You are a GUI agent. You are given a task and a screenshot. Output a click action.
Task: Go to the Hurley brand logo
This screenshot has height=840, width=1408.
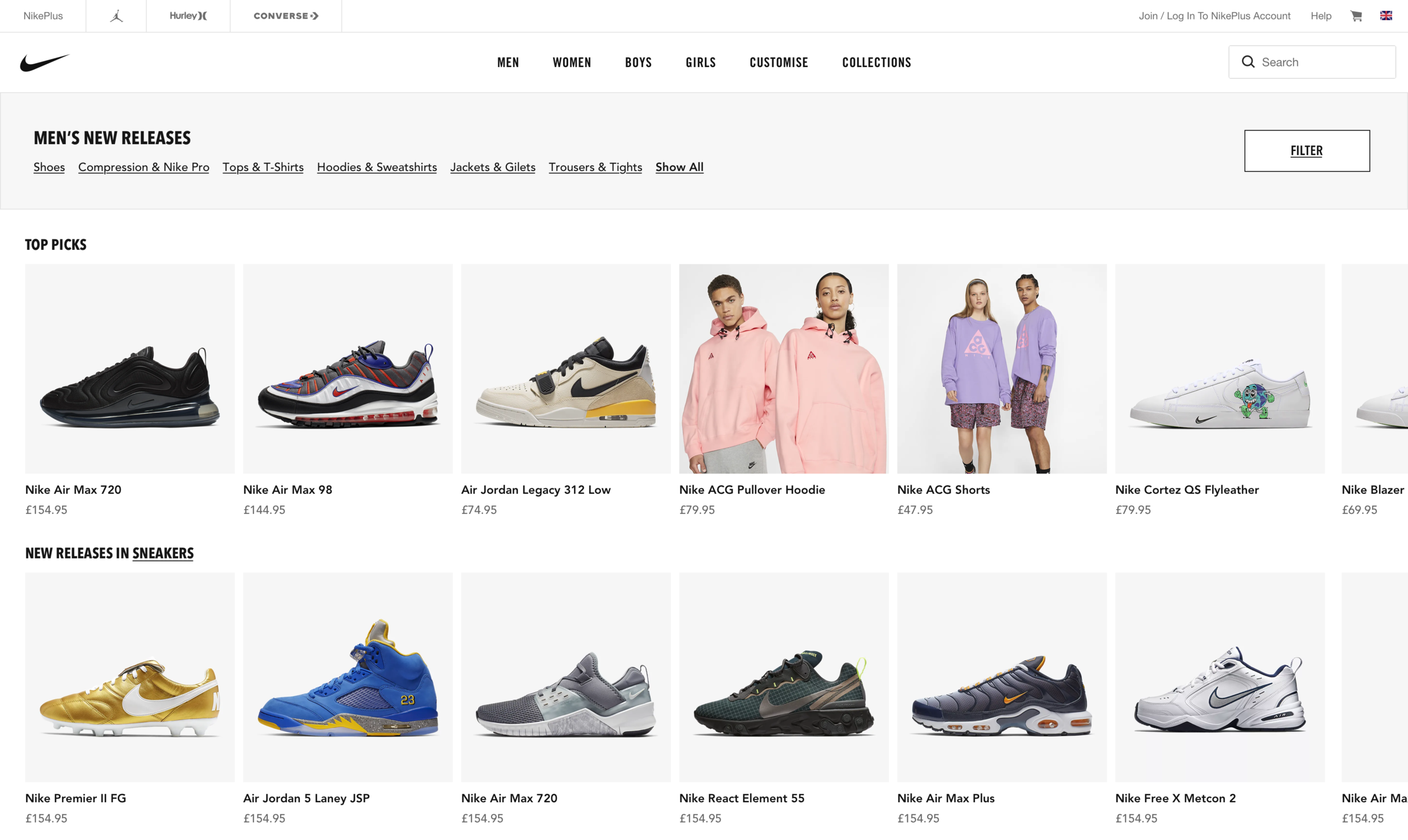click(x=188, y=16)
